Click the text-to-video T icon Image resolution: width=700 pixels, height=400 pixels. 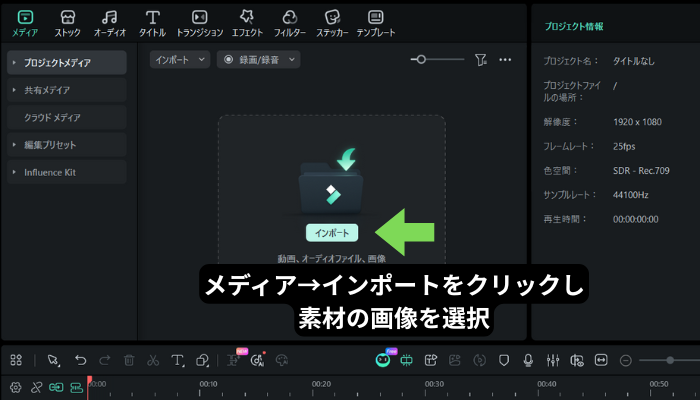coord(430,360)
